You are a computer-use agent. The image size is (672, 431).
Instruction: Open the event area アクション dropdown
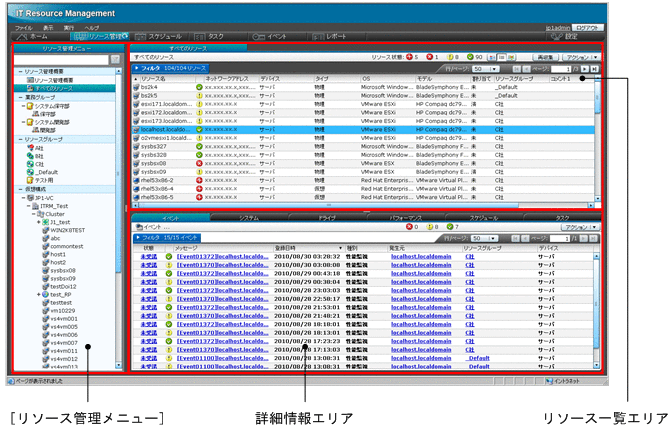click(x=580, y=227)
